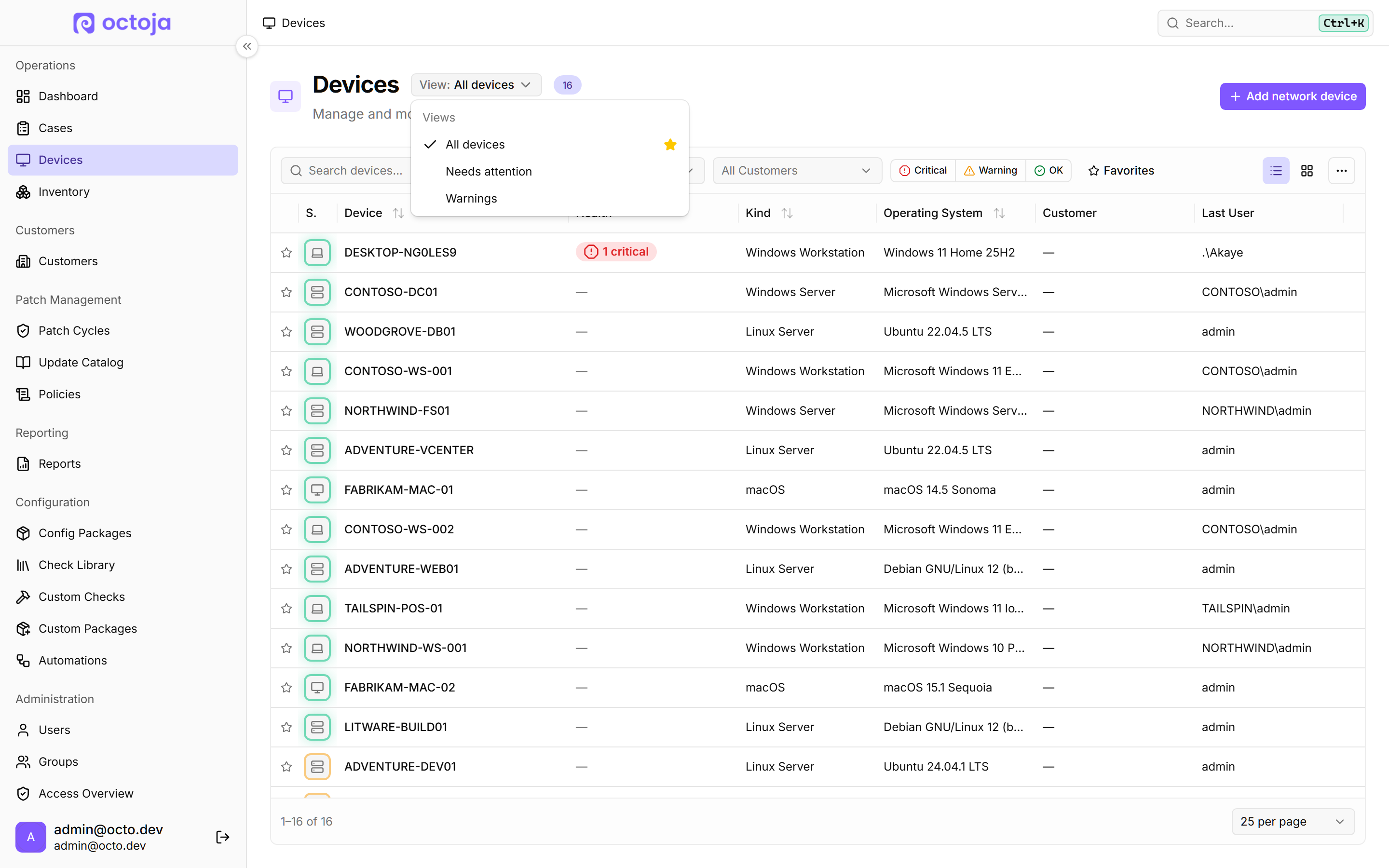Open Groups administration page
1389x868 pixels.
(x=123, y=762)
